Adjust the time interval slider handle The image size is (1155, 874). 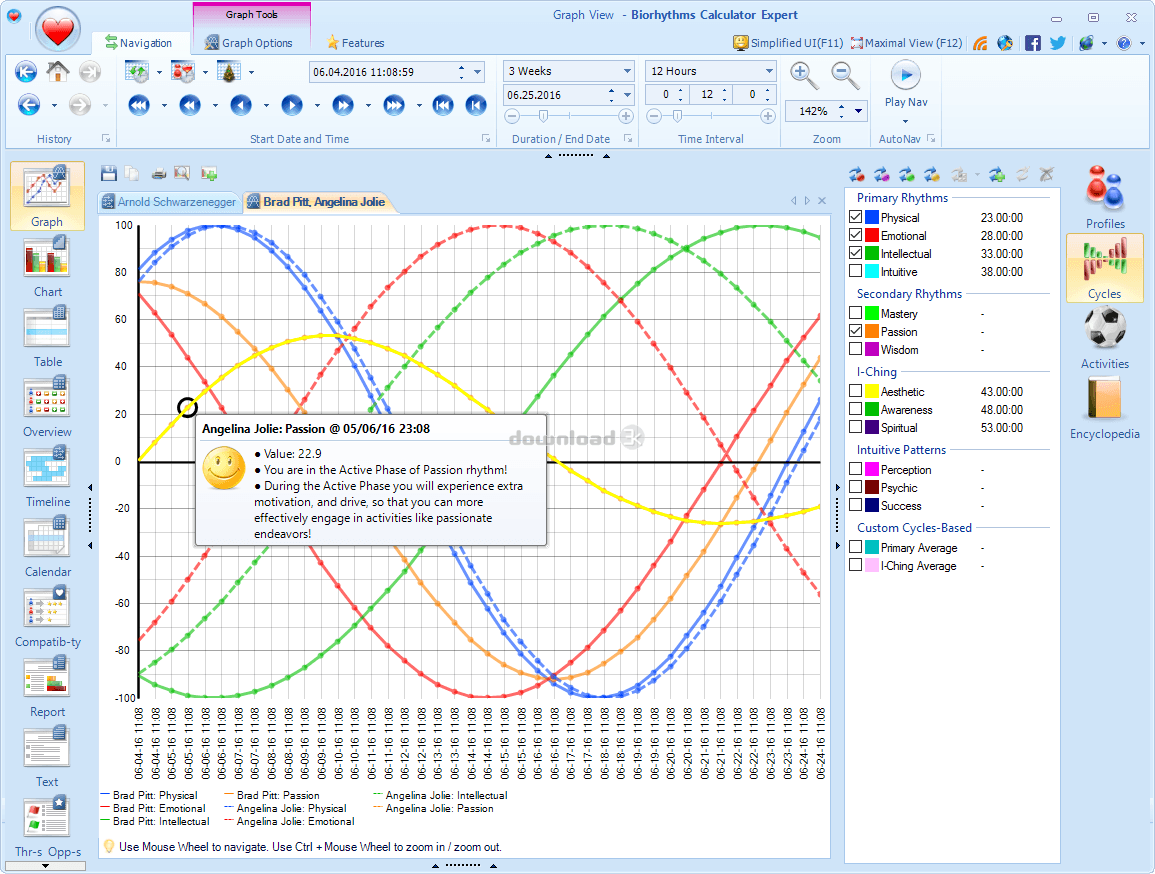click(677, 116)
